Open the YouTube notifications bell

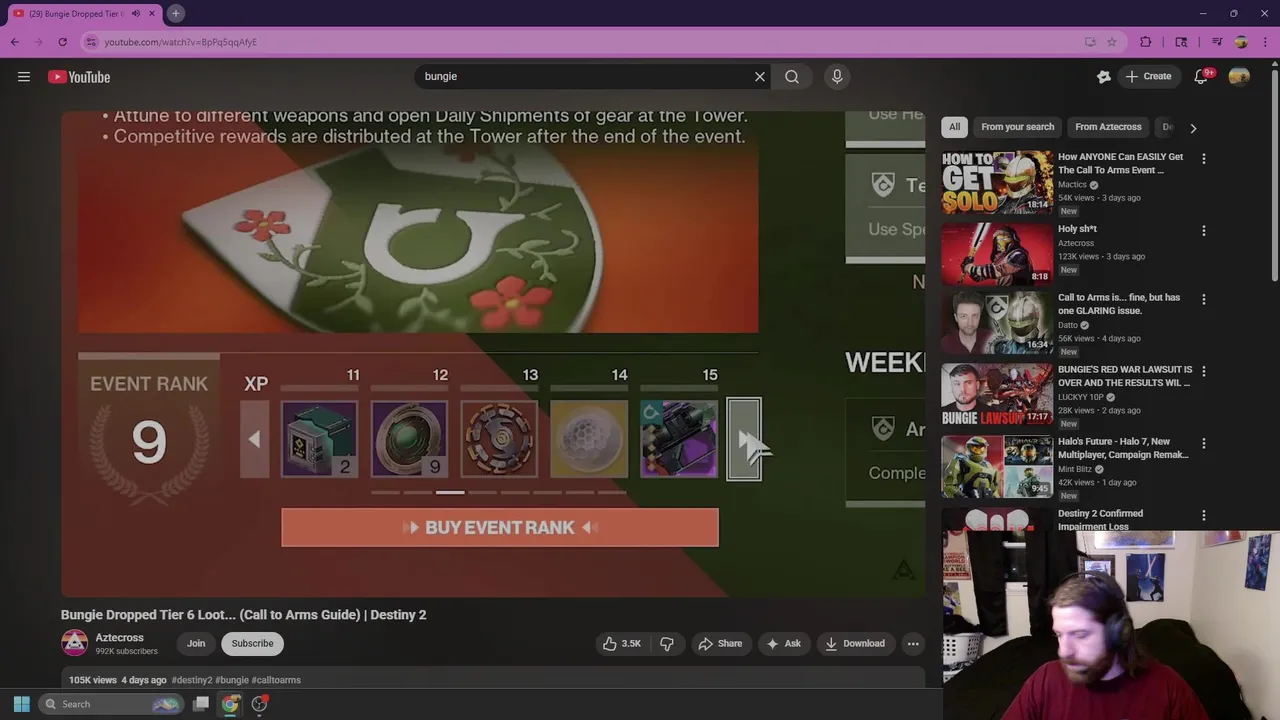(x=1202, y=77)
